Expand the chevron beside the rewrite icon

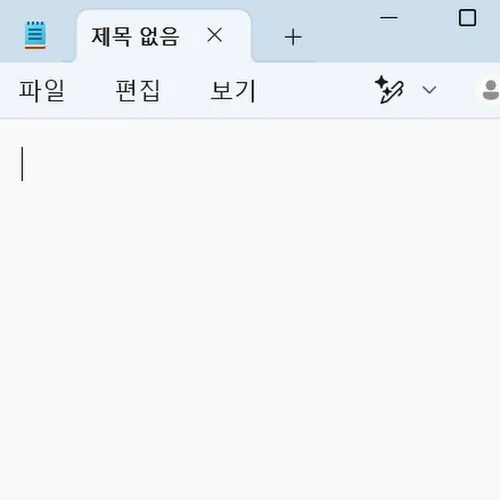pyautogui.click(x=429, y=90)
